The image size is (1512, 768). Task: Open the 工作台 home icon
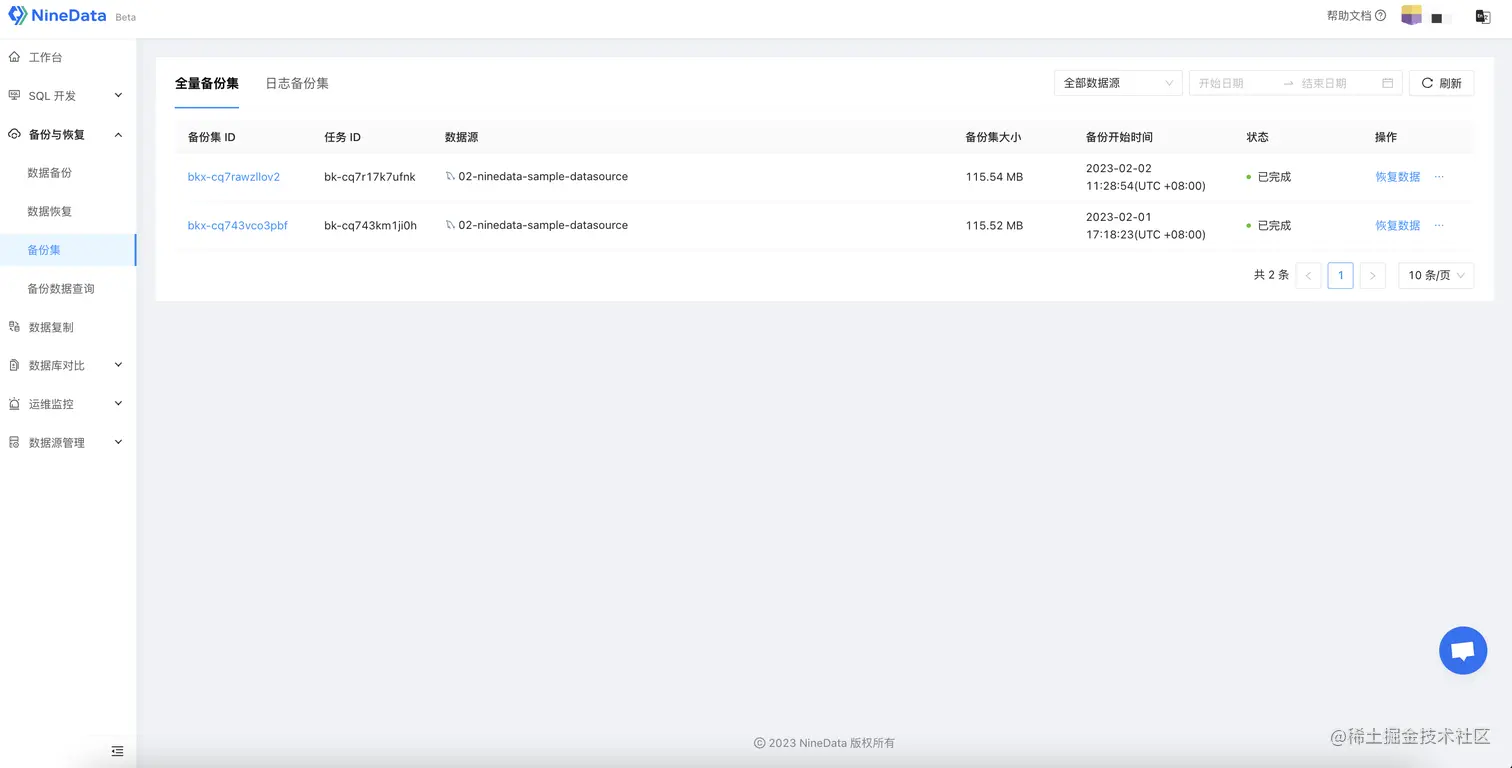14,57
